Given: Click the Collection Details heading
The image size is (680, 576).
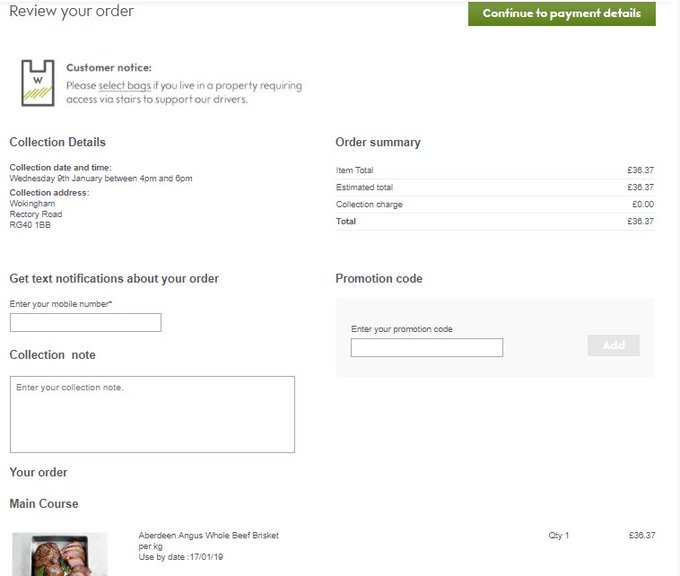Looking at the screenshot, I should [x=57, y=142].
